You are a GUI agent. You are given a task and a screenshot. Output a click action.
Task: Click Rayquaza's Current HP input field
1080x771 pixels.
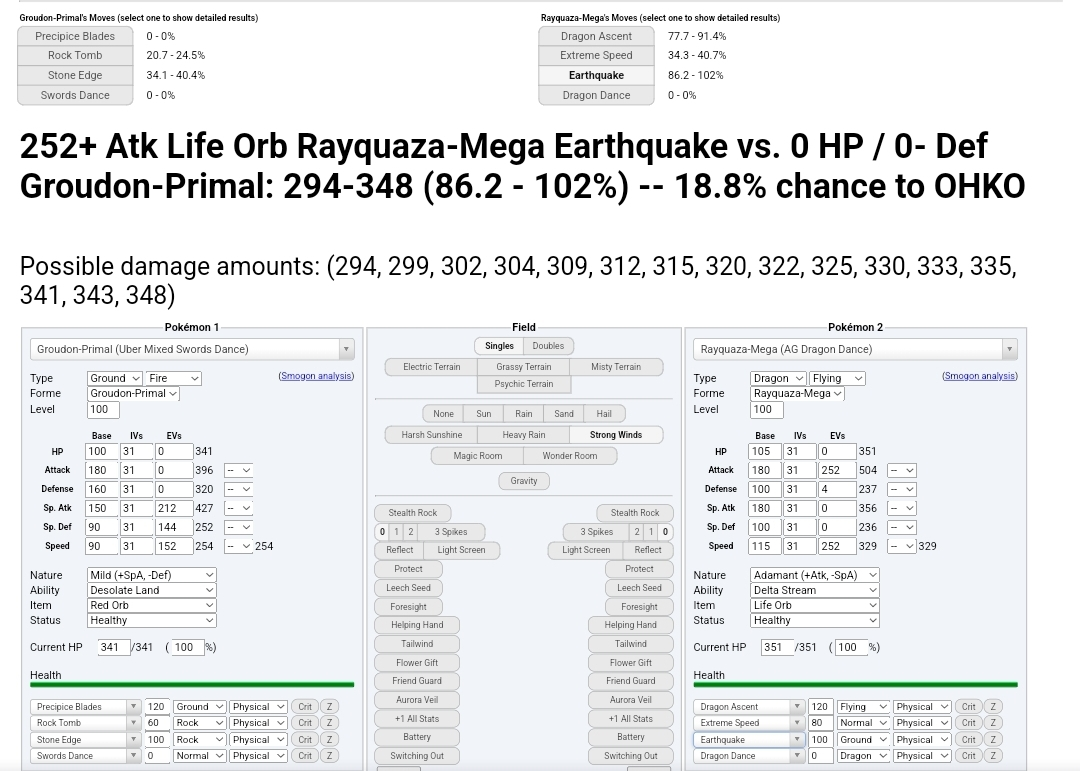coord(776,647)
